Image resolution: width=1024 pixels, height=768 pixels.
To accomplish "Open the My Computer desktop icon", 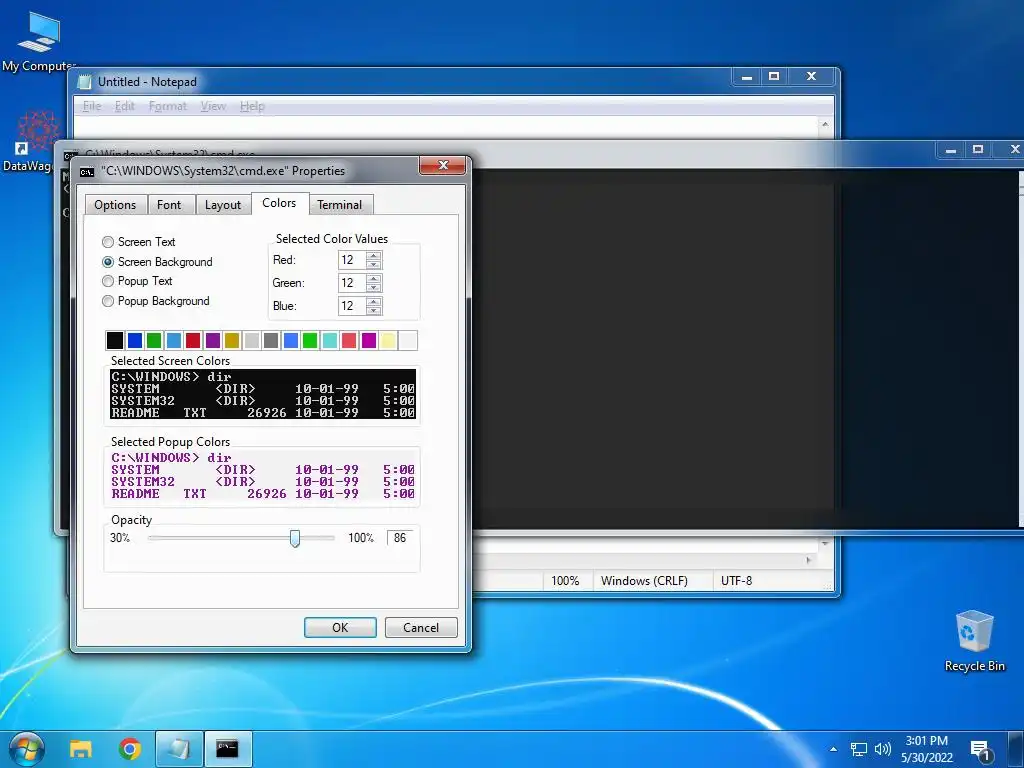I will point(39,40).
